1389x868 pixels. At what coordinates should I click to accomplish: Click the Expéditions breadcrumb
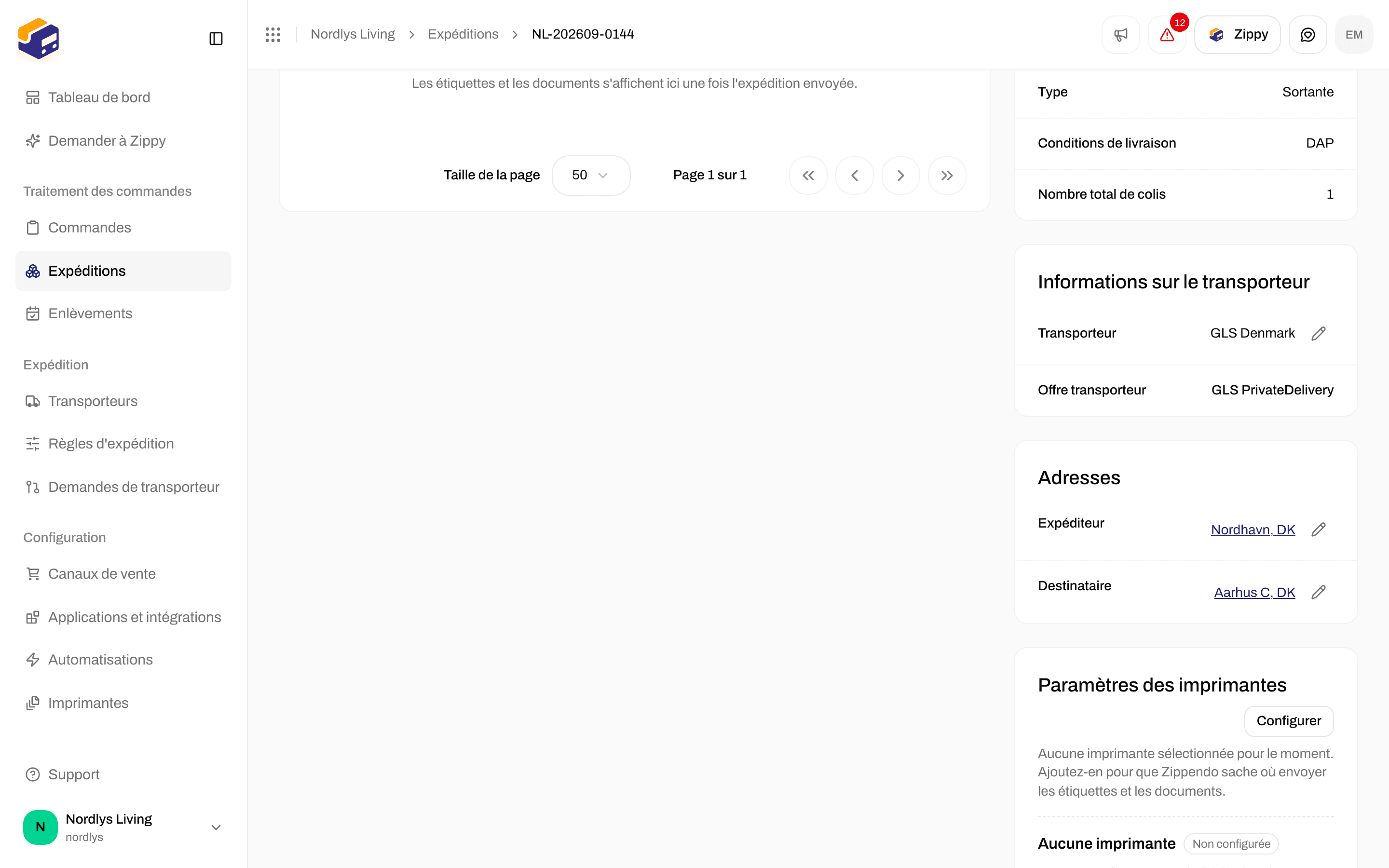click(x=463, y=34)
